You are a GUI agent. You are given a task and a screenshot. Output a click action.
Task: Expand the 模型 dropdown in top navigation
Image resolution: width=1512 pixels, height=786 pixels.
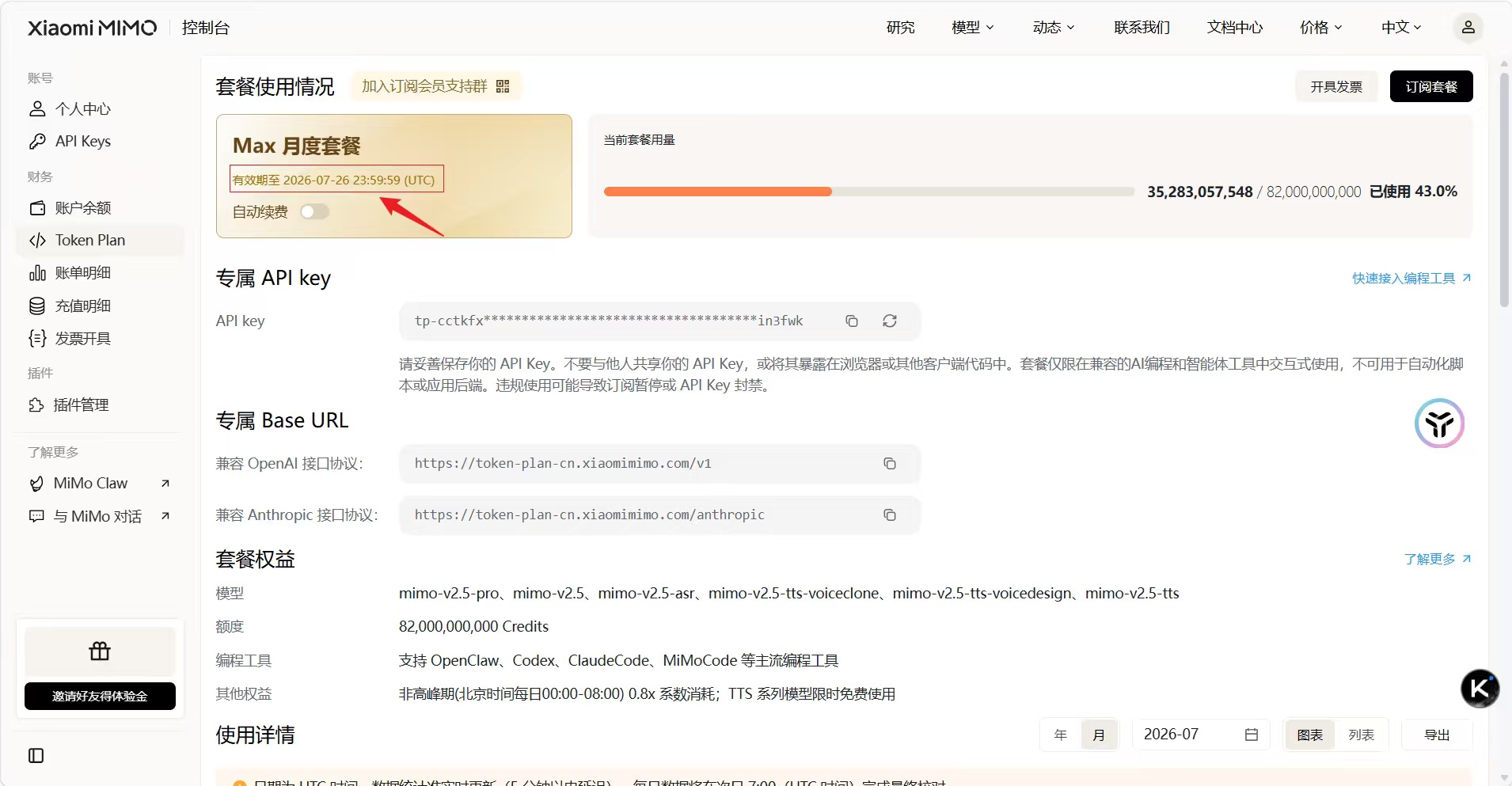click(x=972, y=28)
